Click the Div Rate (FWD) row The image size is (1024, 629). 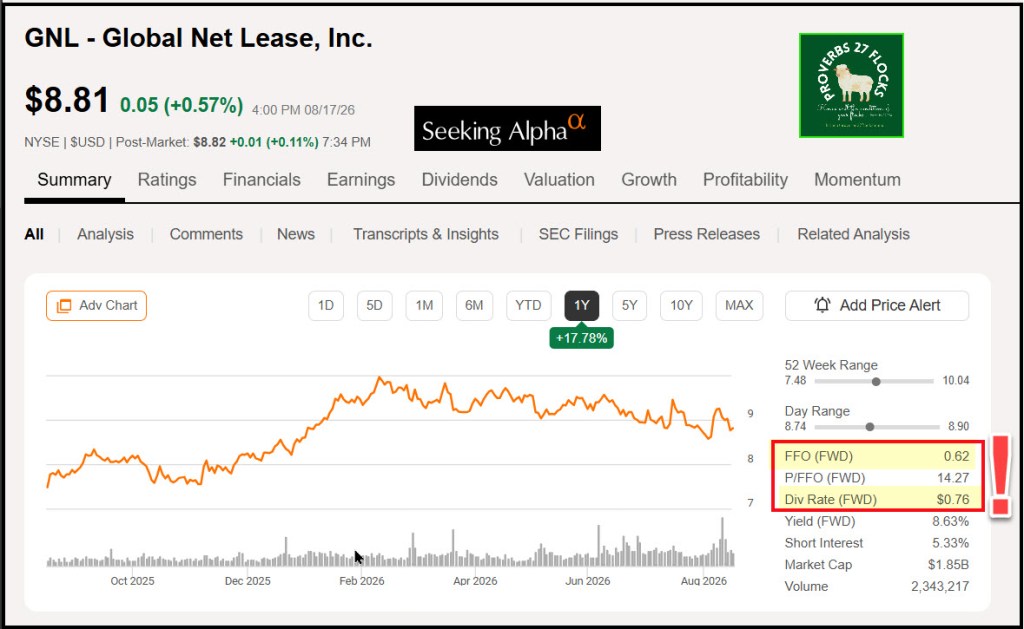click(876, 500)
